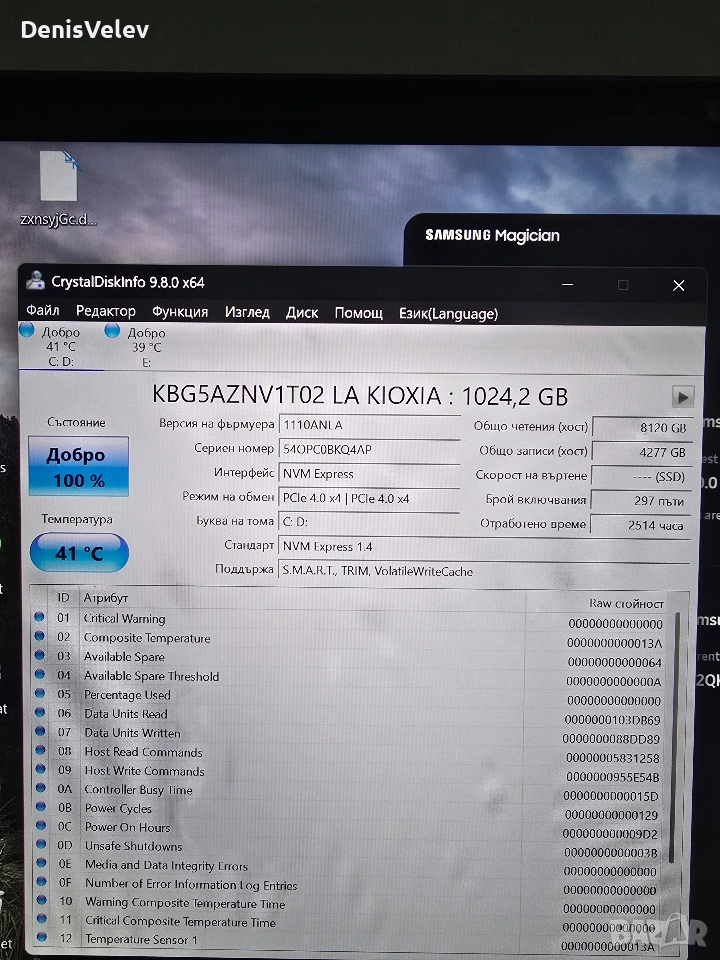The width and height of the screenshot is (720, 960).
Task: Expand the Език(Language) menu
Action: [x=448, y=313]
